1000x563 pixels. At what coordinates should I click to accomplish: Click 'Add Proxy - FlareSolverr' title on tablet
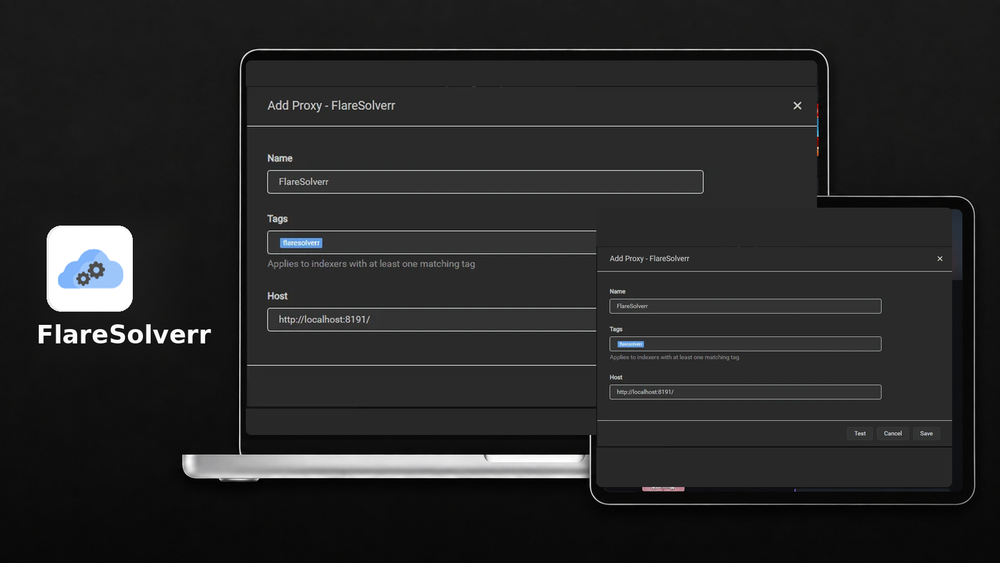649,259
